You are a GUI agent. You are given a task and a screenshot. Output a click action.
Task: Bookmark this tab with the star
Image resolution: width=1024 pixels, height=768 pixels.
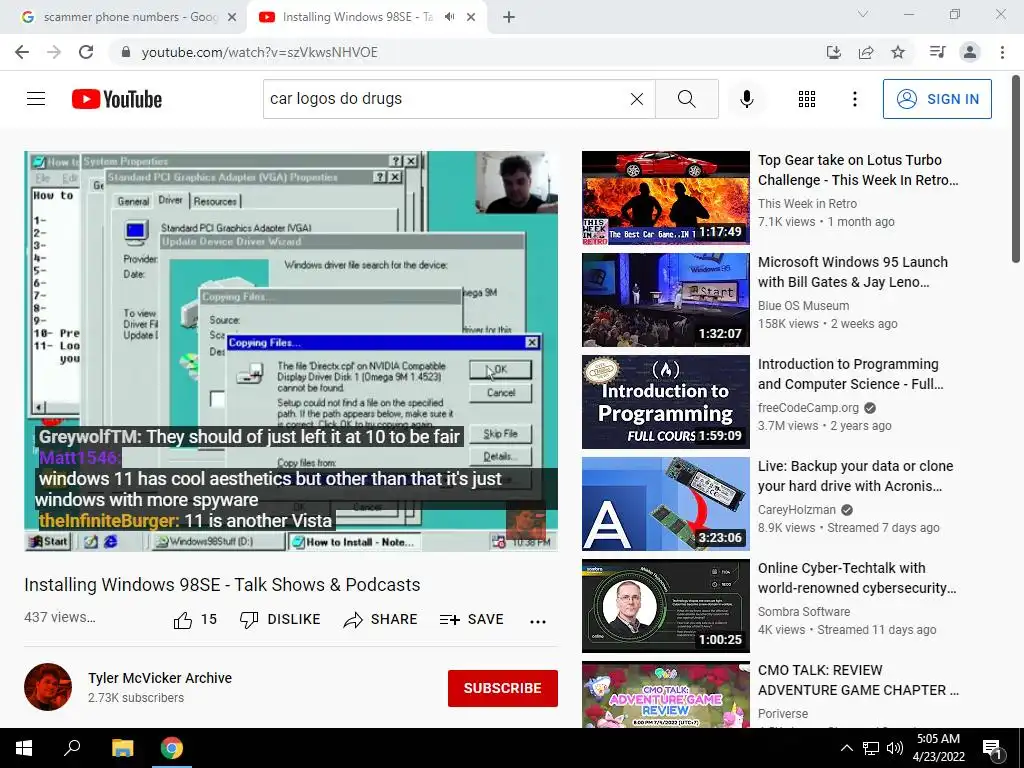(x=898, y=52)
